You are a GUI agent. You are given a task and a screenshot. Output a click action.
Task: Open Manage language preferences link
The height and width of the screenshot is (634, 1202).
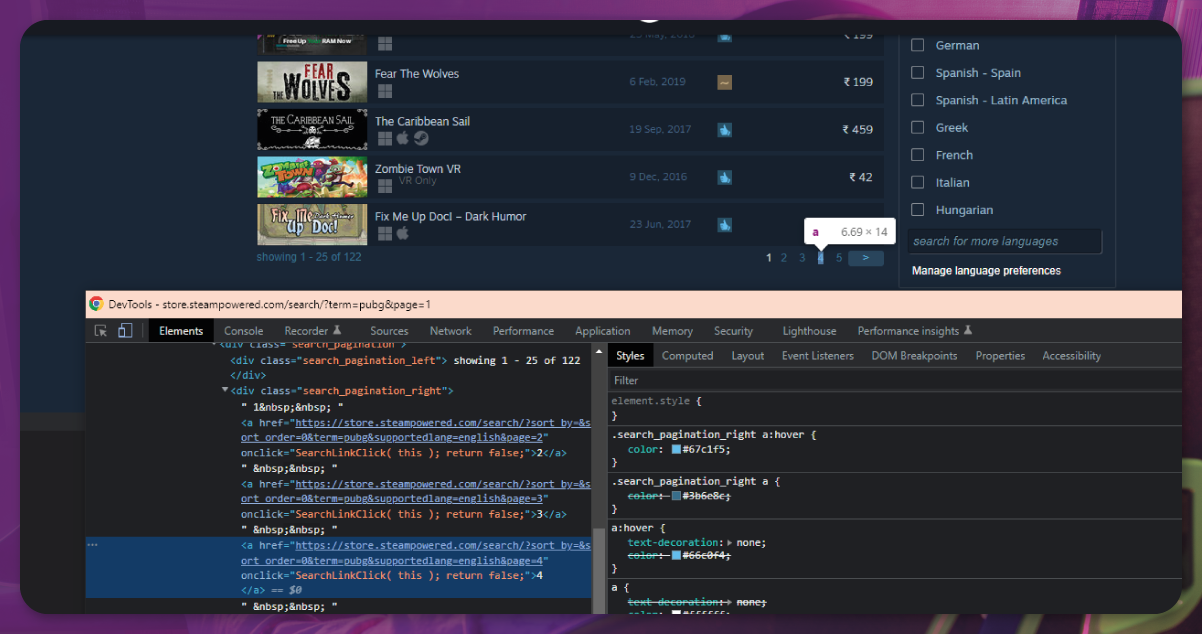986,271
